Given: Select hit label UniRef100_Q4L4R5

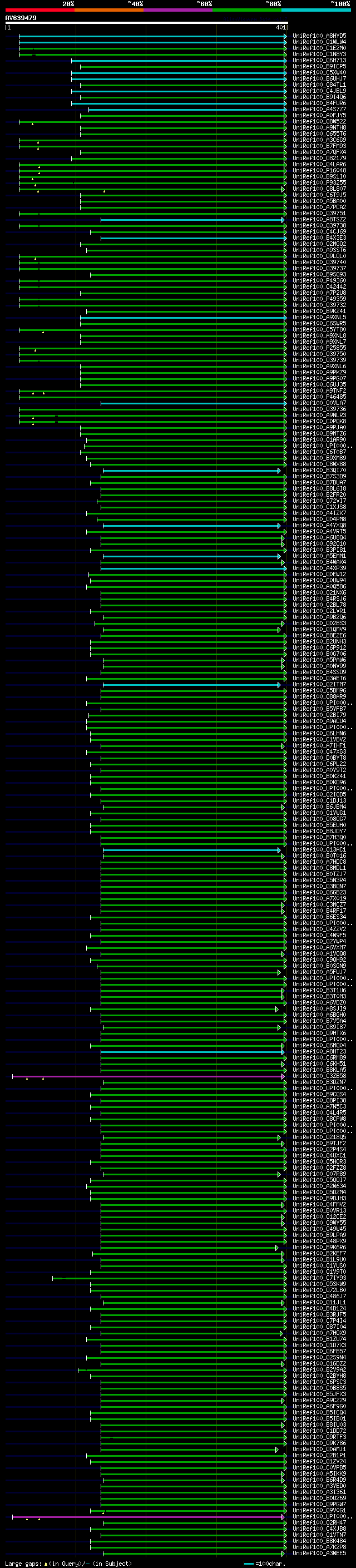Looking at the screenshot, I should (x=319, y=1112).
